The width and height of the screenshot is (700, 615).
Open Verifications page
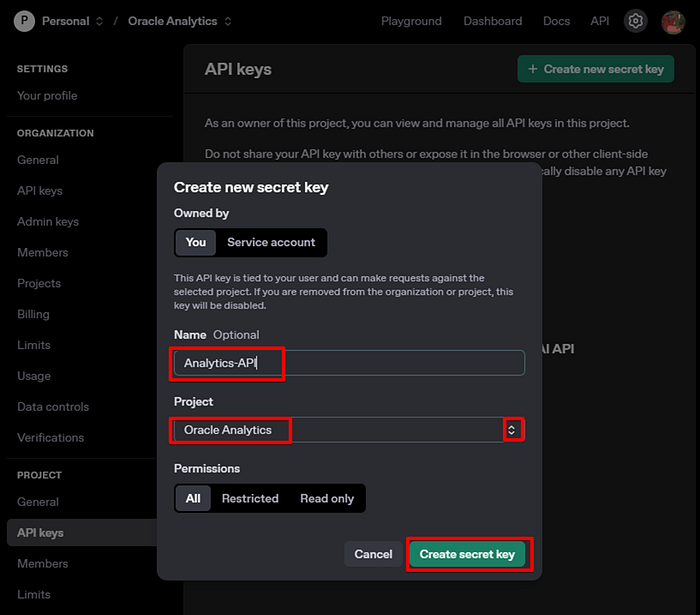pyautogui.click(x=50, y=437)
